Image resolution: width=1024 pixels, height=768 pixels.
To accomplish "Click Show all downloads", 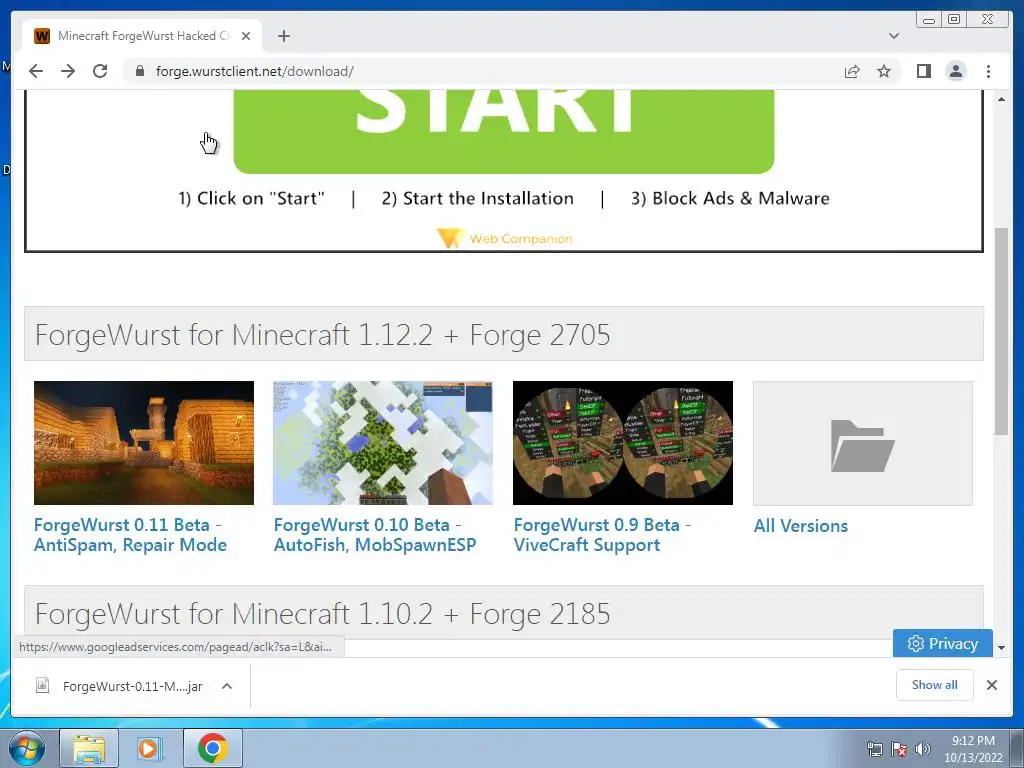I will [x=935, y=684].
